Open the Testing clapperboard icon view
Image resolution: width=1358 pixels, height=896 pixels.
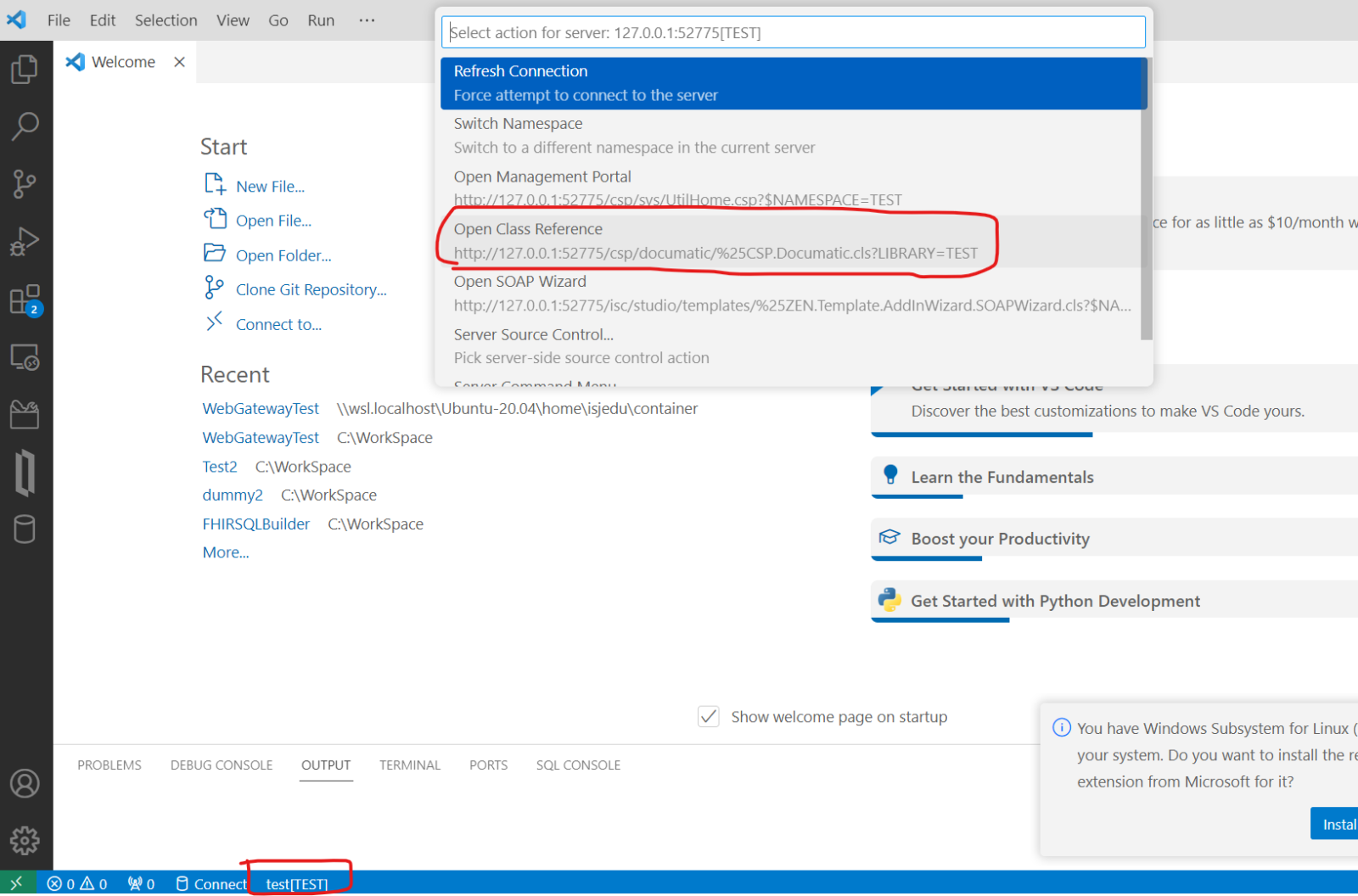coord(25,415)
